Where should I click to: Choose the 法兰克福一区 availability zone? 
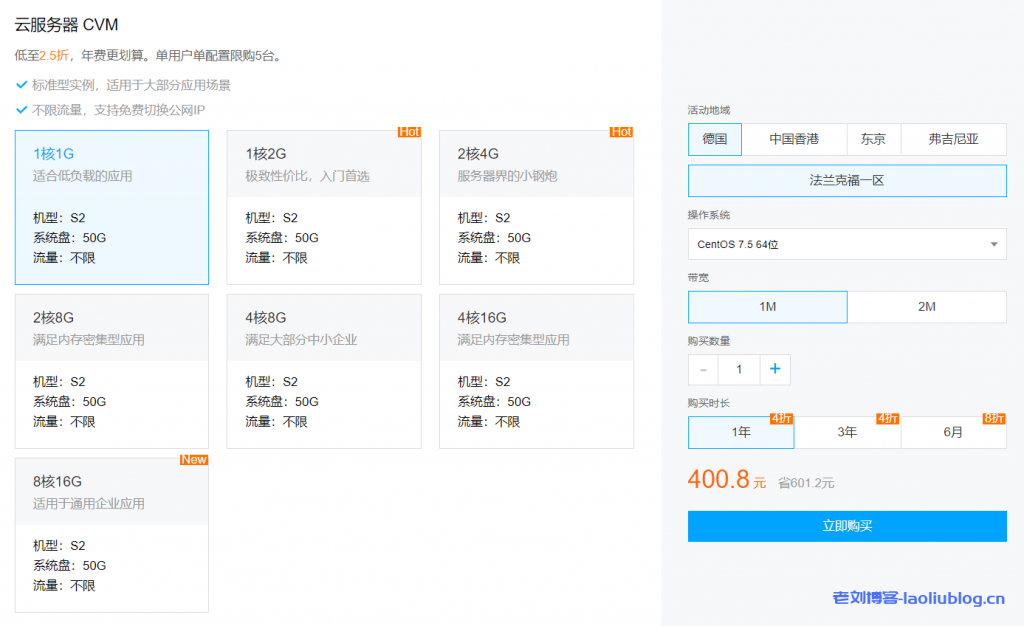(846, 181)
